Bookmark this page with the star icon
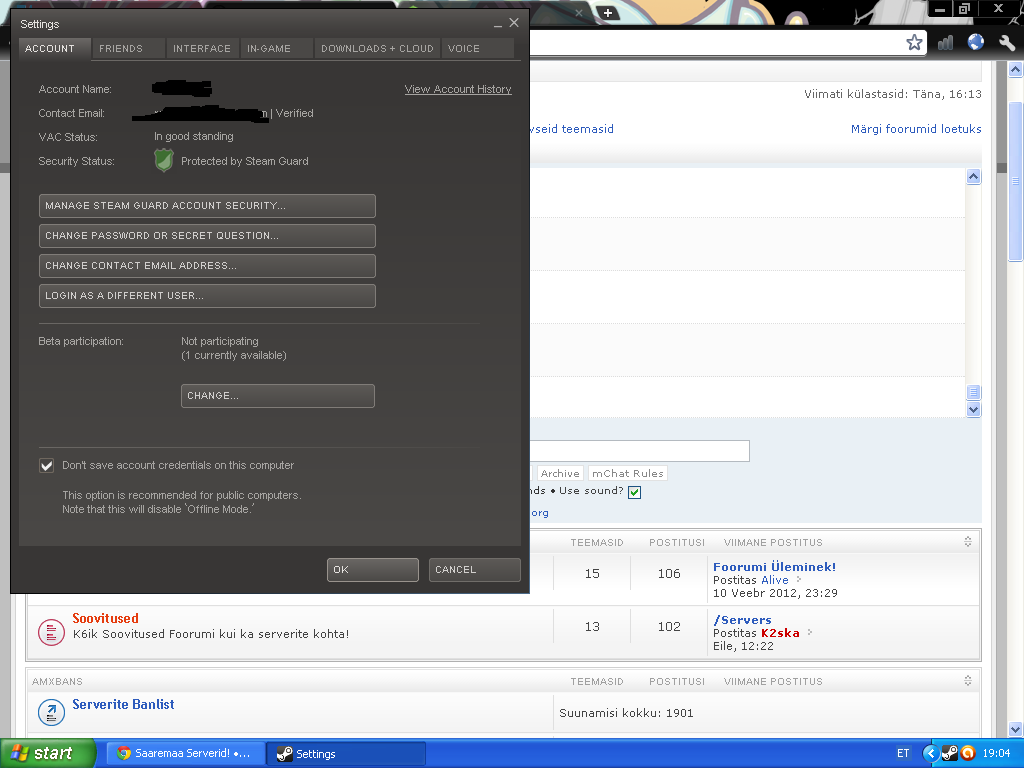Image resolution: width=1024 pixels, height=768 pixels. 914,43
